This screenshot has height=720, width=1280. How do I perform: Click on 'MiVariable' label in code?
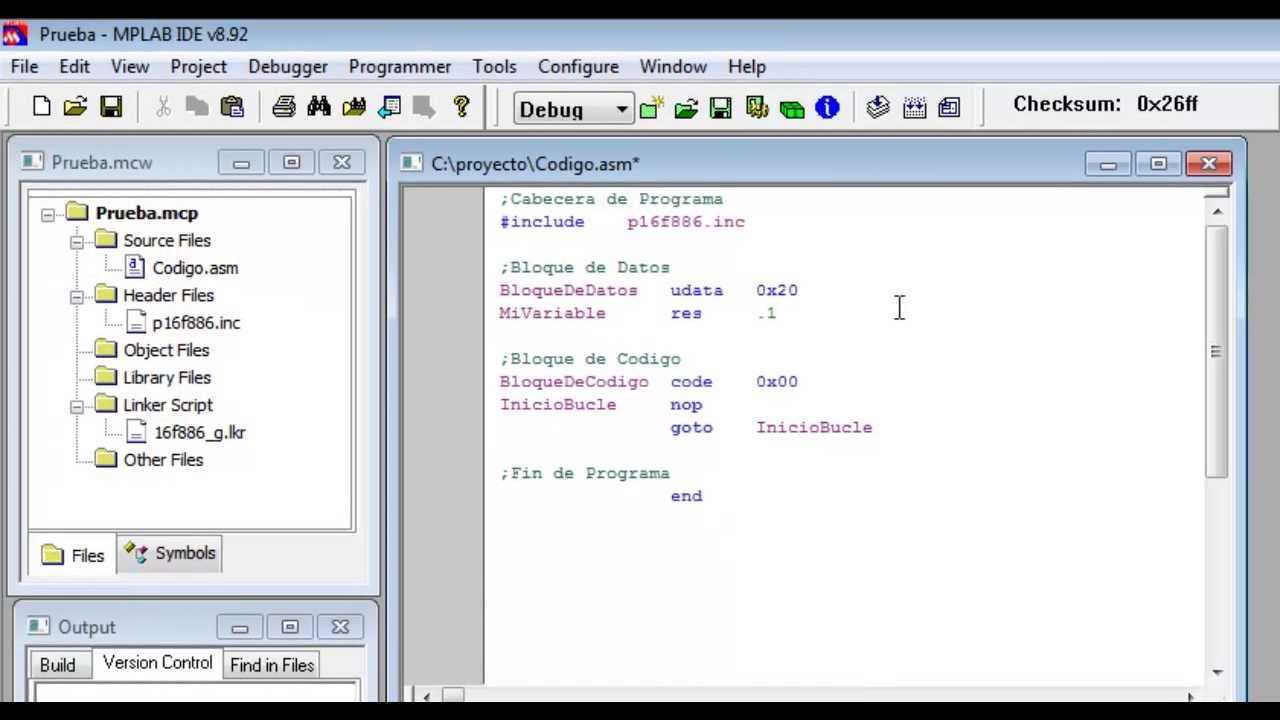tap(552, 313)
